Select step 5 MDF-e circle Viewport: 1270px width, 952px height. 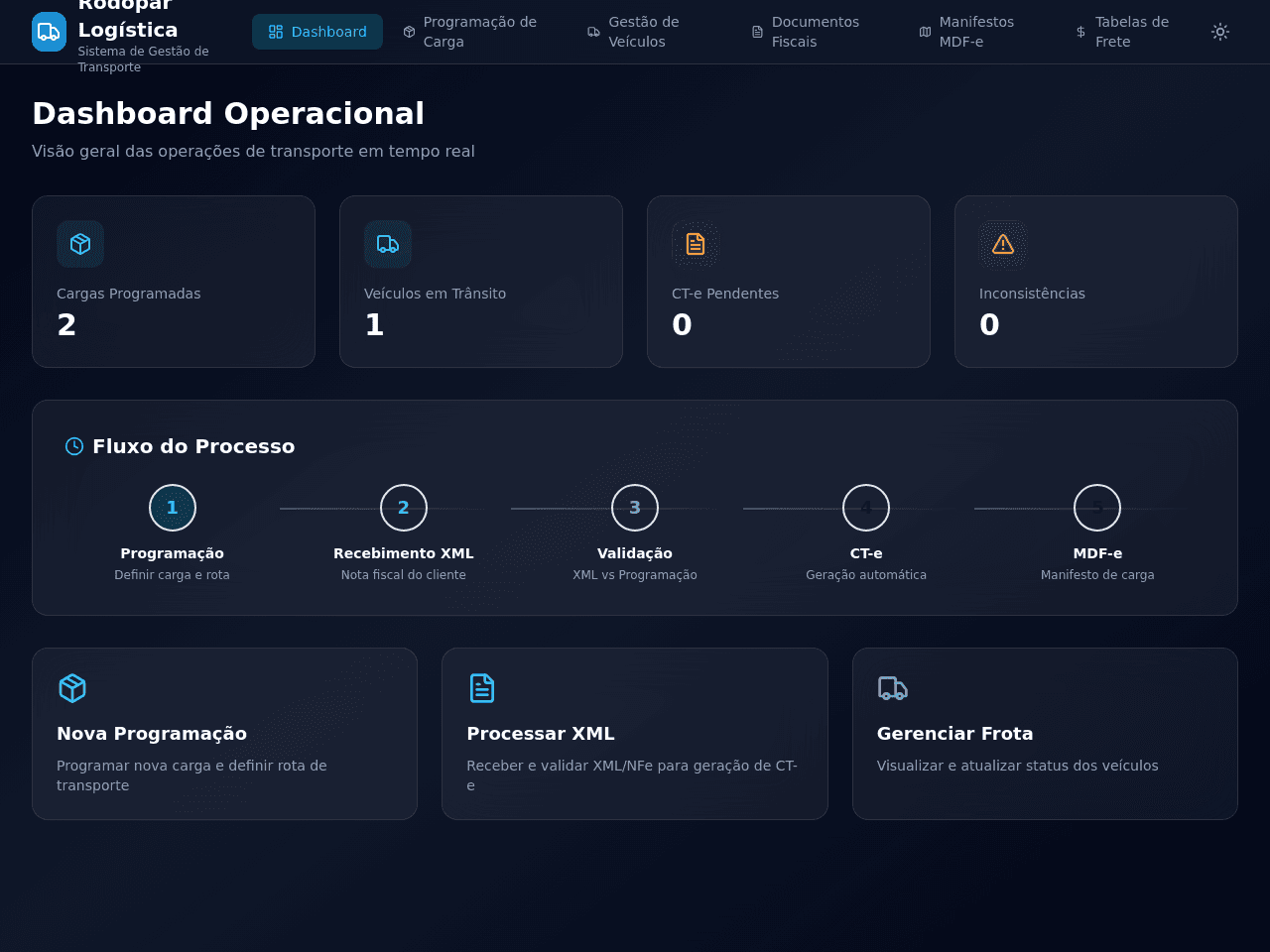pos(1097,508)
